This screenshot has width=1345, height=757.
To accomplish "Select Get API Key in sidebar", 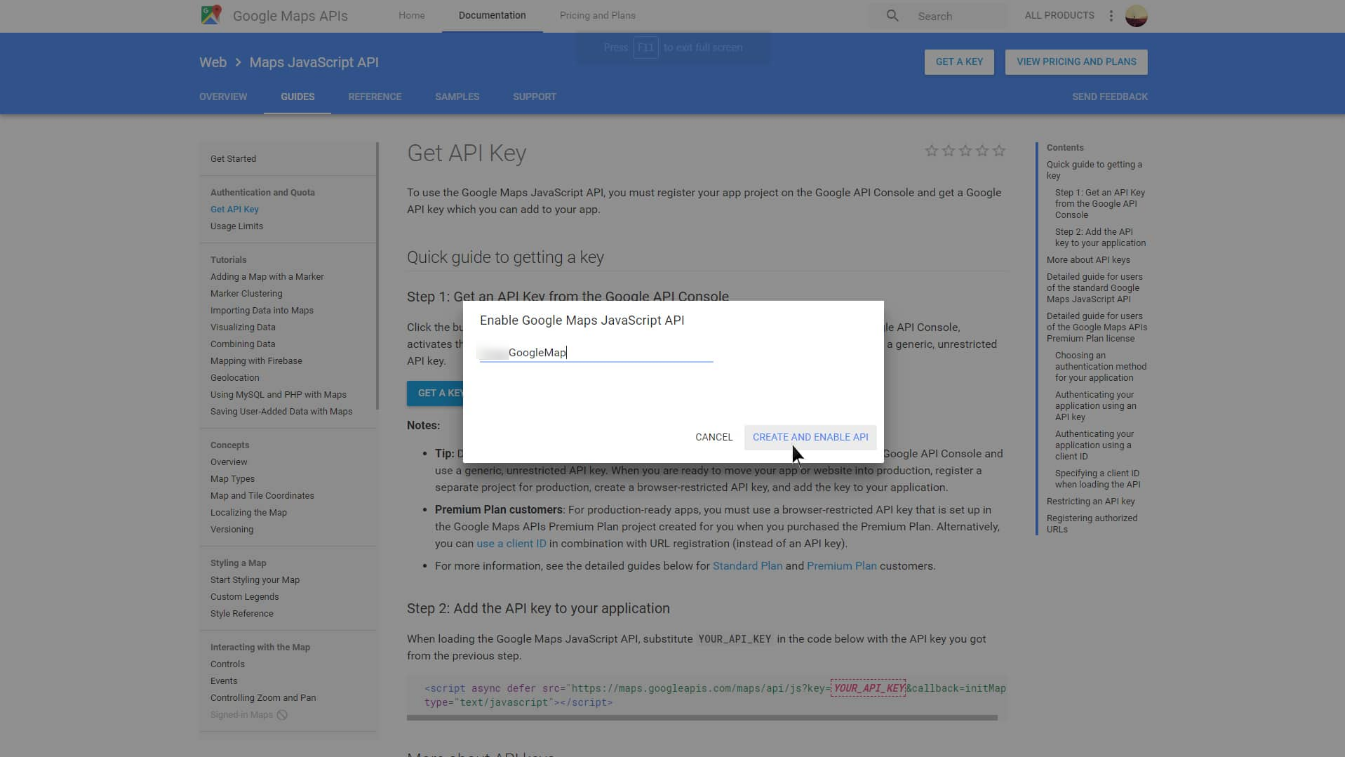I will pyautogui.click(x=234, y=209).
